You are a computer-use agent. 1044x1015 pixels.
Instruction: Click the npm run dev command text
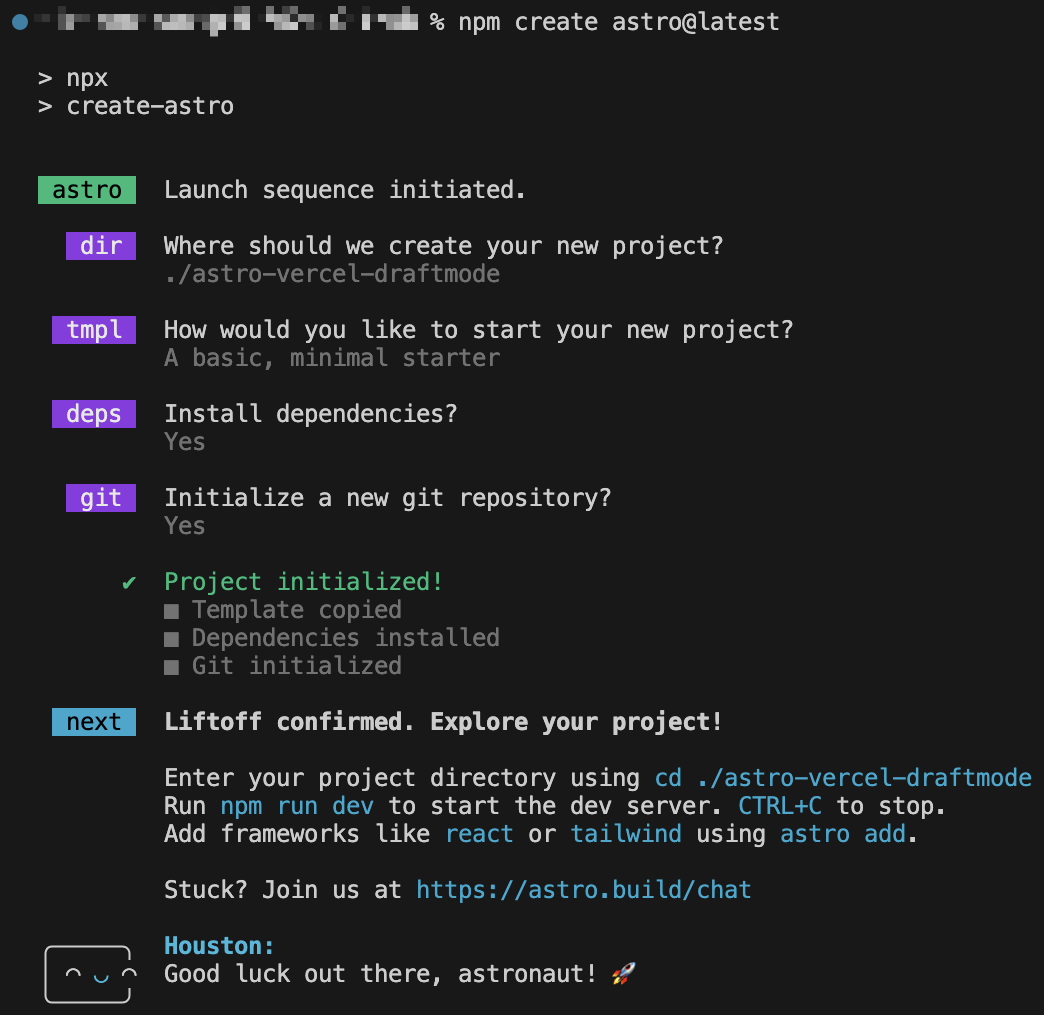tap(297, 806)
